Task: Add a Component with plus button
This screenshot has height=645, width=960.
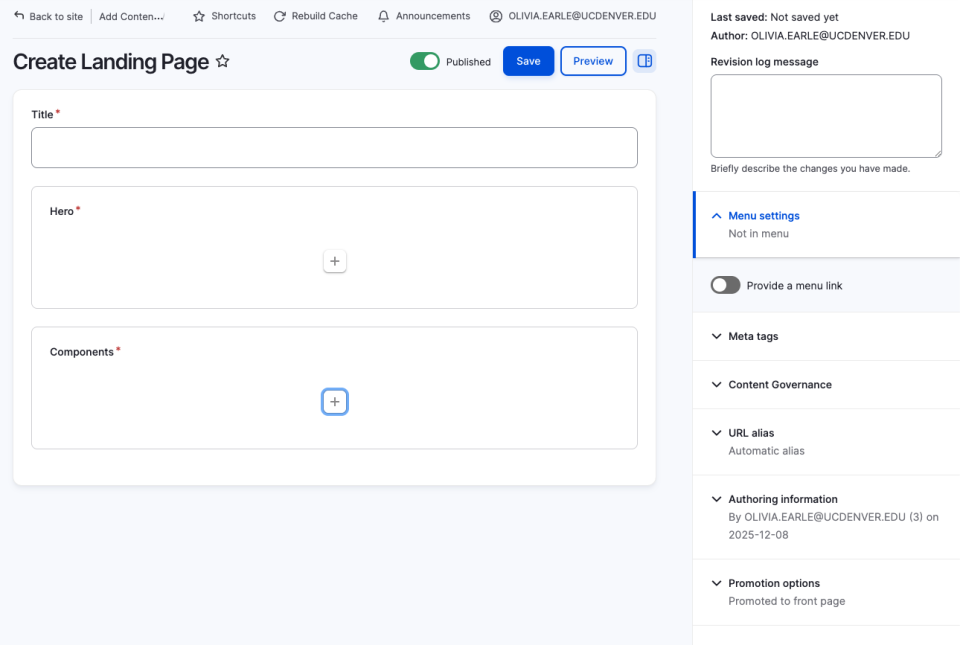Action: pos(335,402)
